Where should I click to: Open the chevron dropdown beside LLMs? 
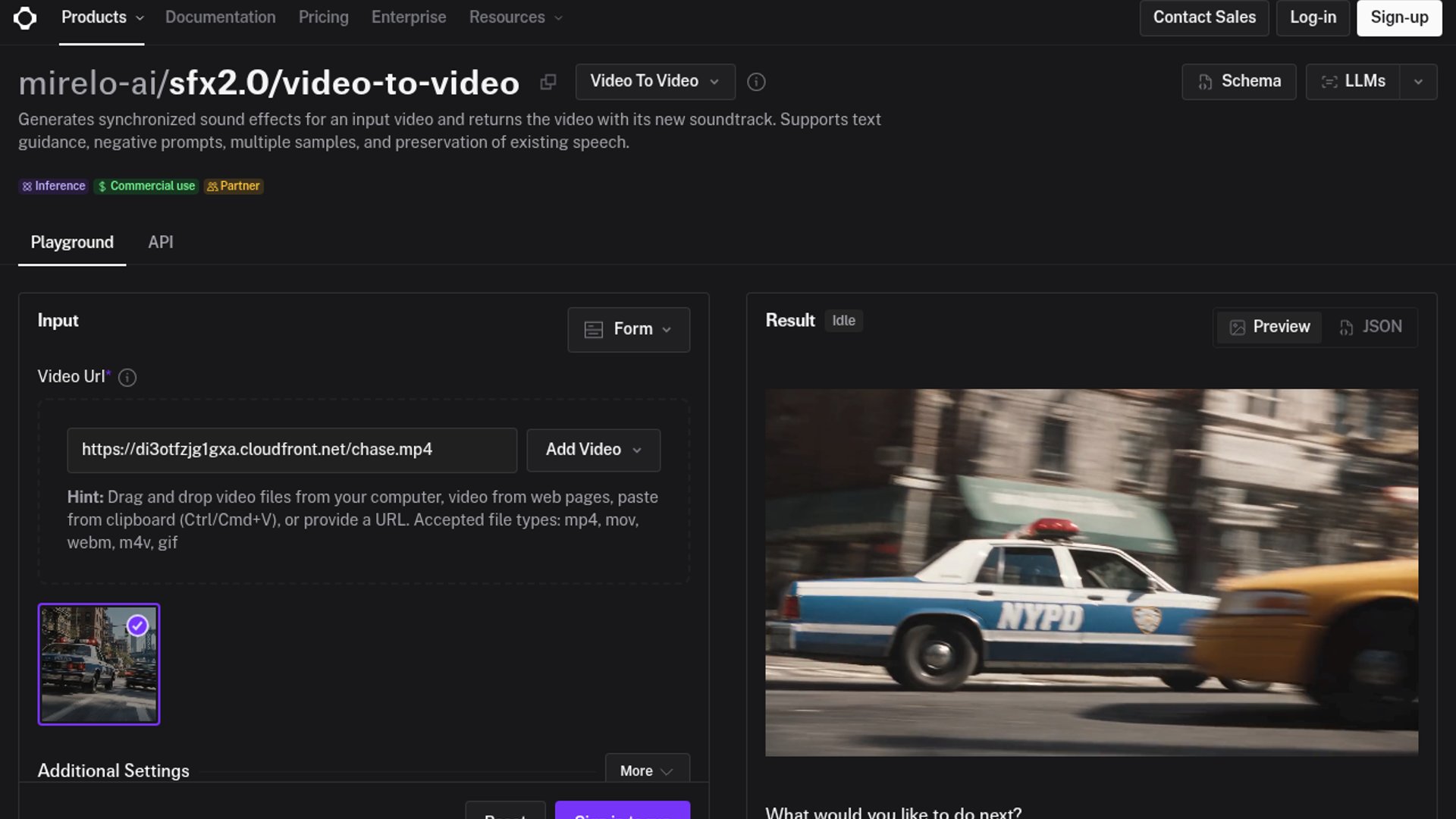[1418, 82]
